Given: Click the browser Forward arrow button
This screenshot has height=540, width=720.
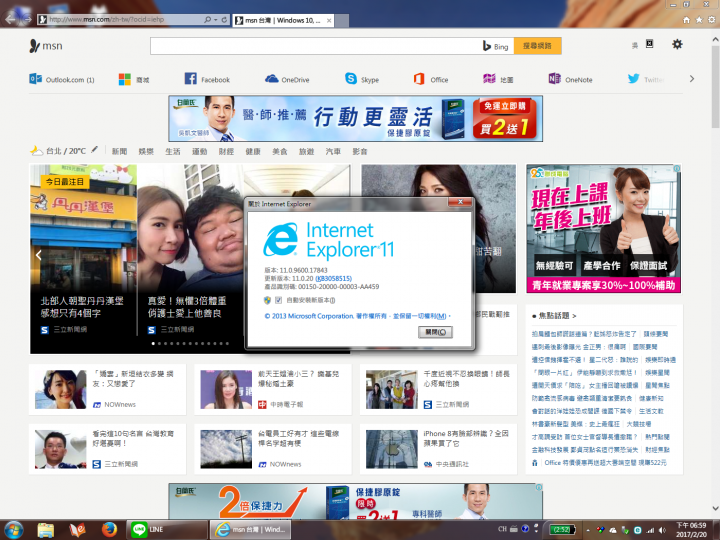Looking at the screenshot, I should click(x=27, y=20).
